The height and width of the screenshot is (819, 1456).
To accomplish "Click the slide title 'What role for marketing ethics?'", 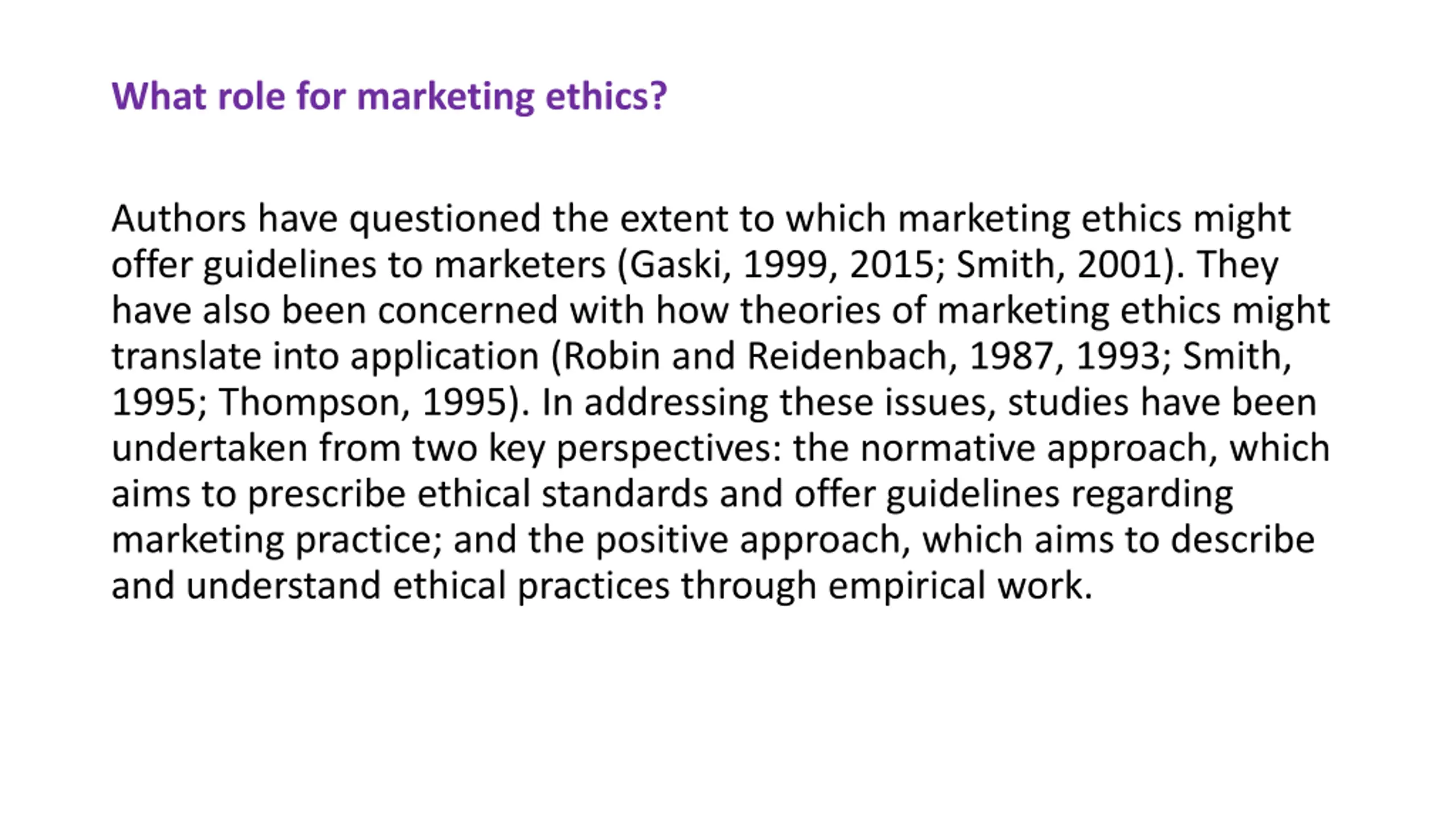I will point(389,96).
